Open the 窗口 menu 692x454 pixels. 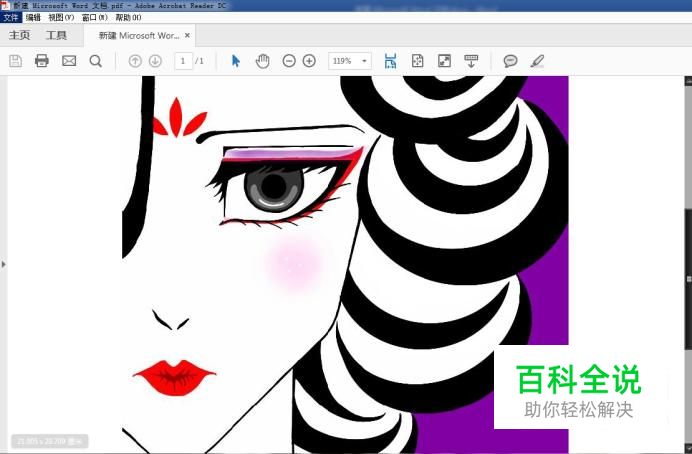(x=94, y=18)
